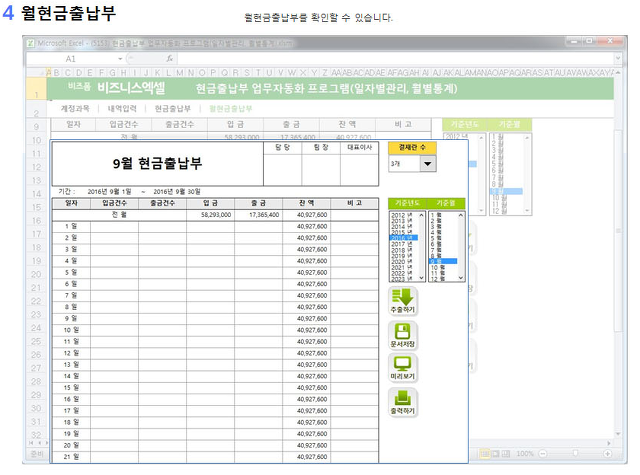Select column header M in Excel

[x=180, y=73]
